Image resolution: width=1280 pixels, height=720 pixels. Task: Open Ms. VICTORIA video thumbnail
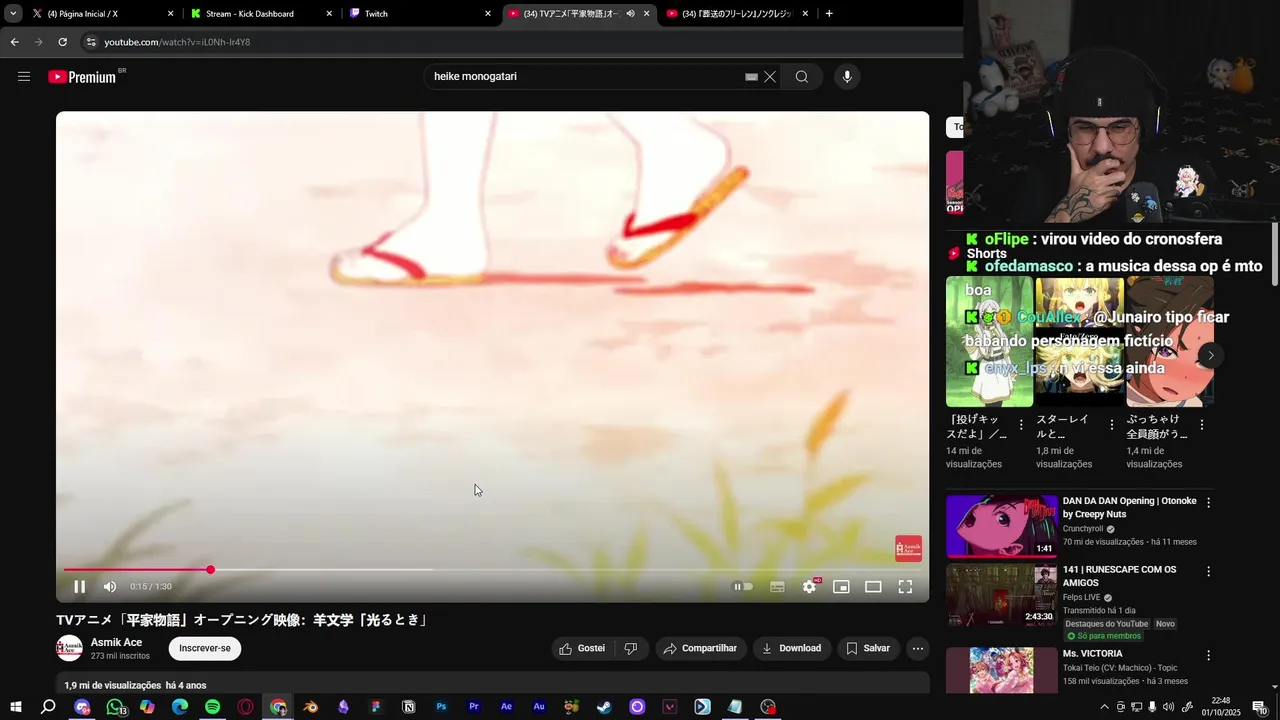[x=1001, y=670]
